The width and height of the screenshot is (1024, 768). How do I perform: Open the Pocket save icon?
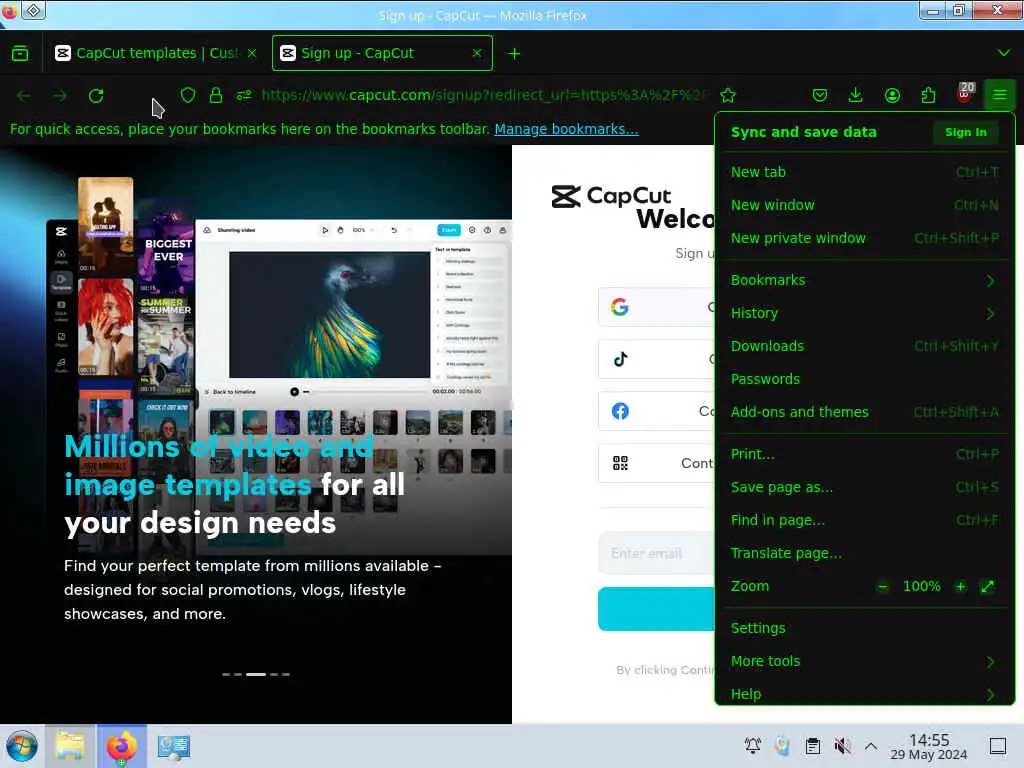pos(820,95)
